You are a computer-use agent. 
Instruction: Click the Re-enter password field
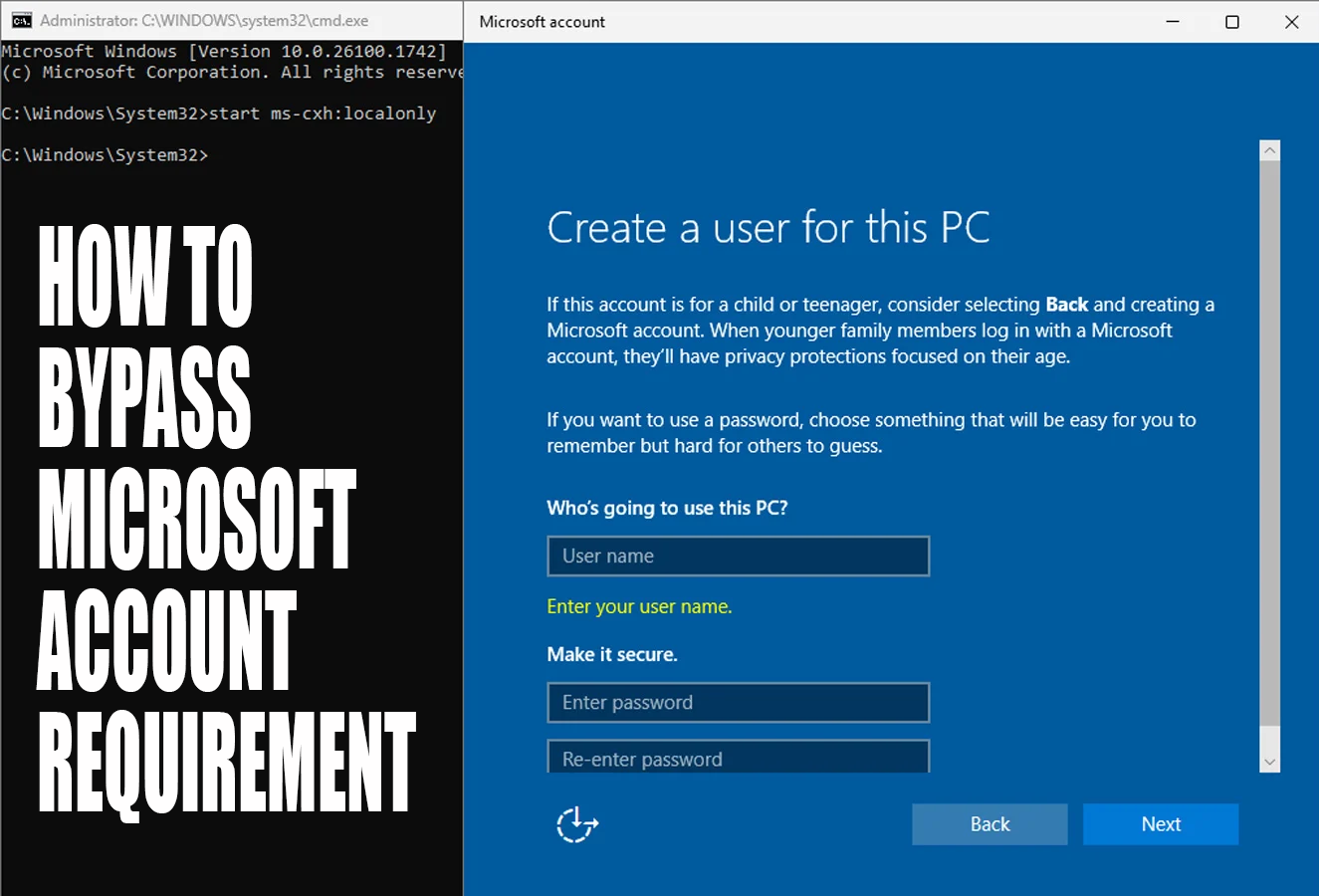738,758
